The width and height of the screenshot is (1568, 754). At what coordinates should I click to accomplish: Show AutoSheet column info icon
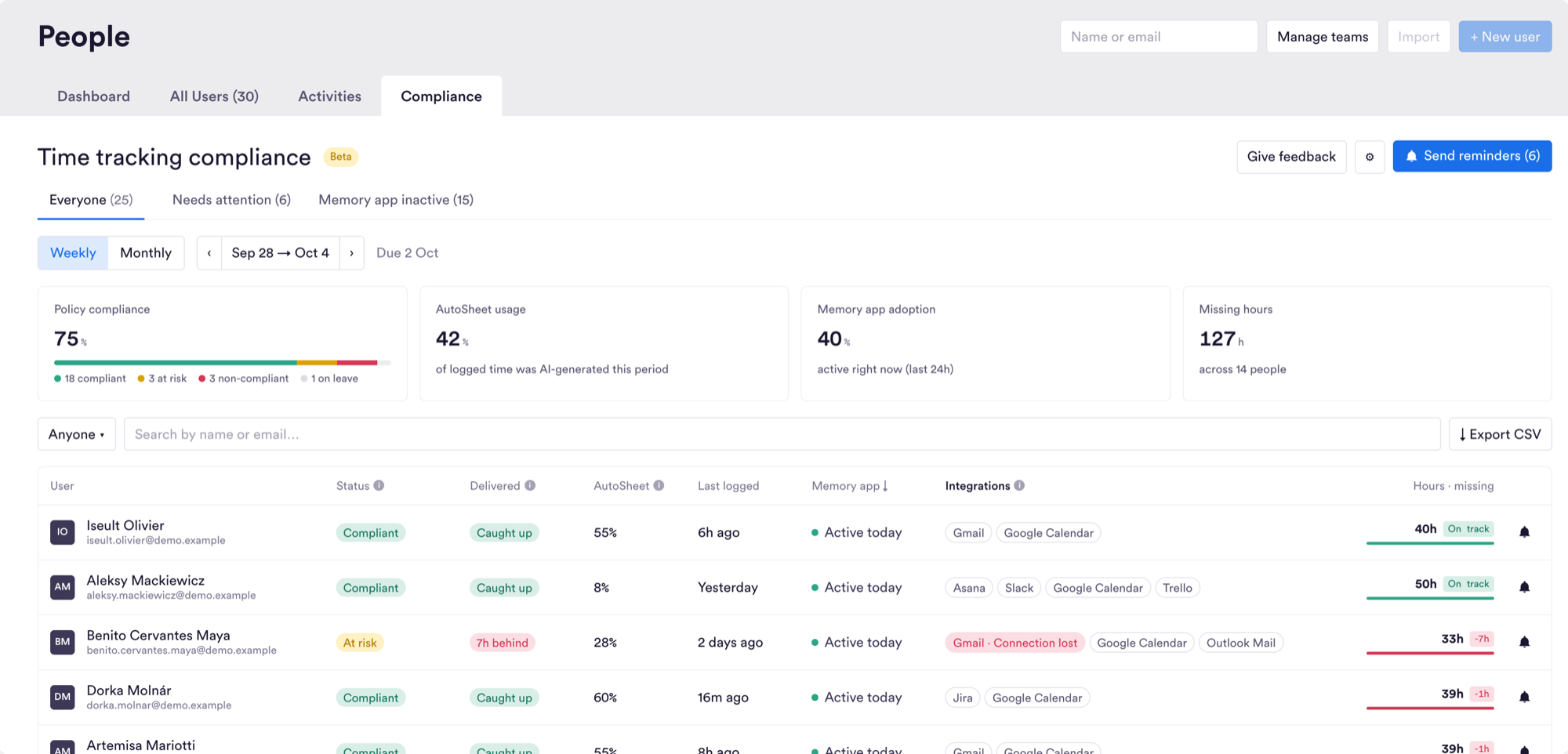[659, 486]
